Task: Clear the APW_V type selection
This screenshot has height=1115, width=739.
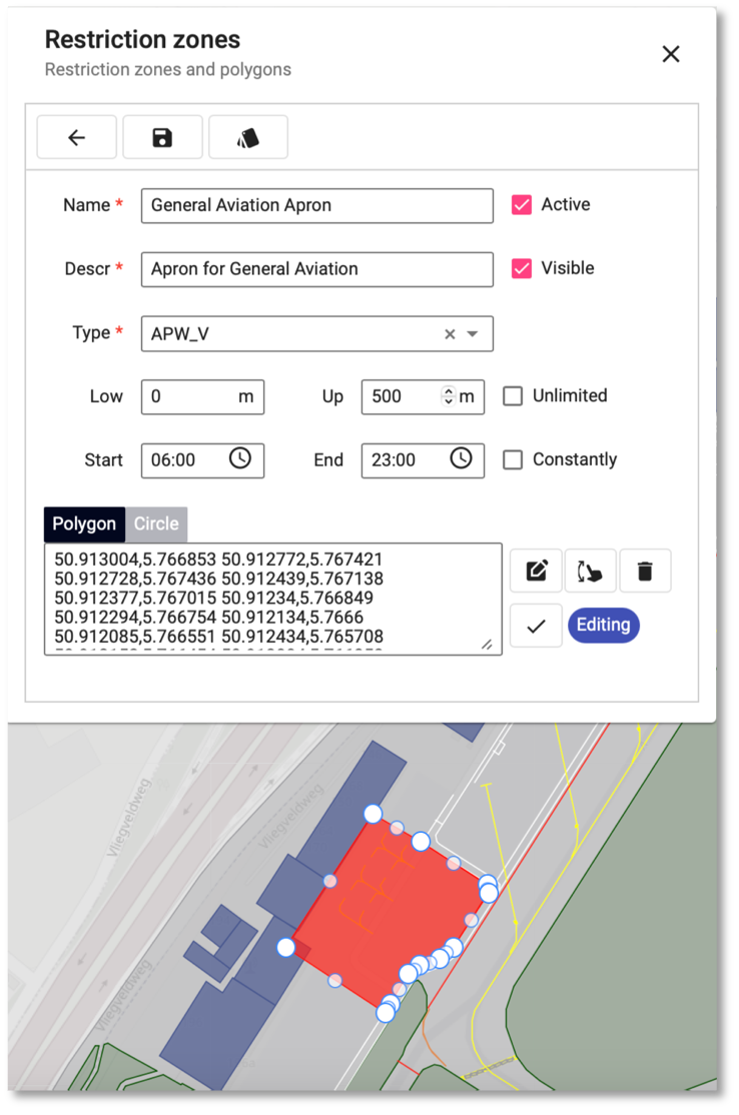Action: click(450, 334)
